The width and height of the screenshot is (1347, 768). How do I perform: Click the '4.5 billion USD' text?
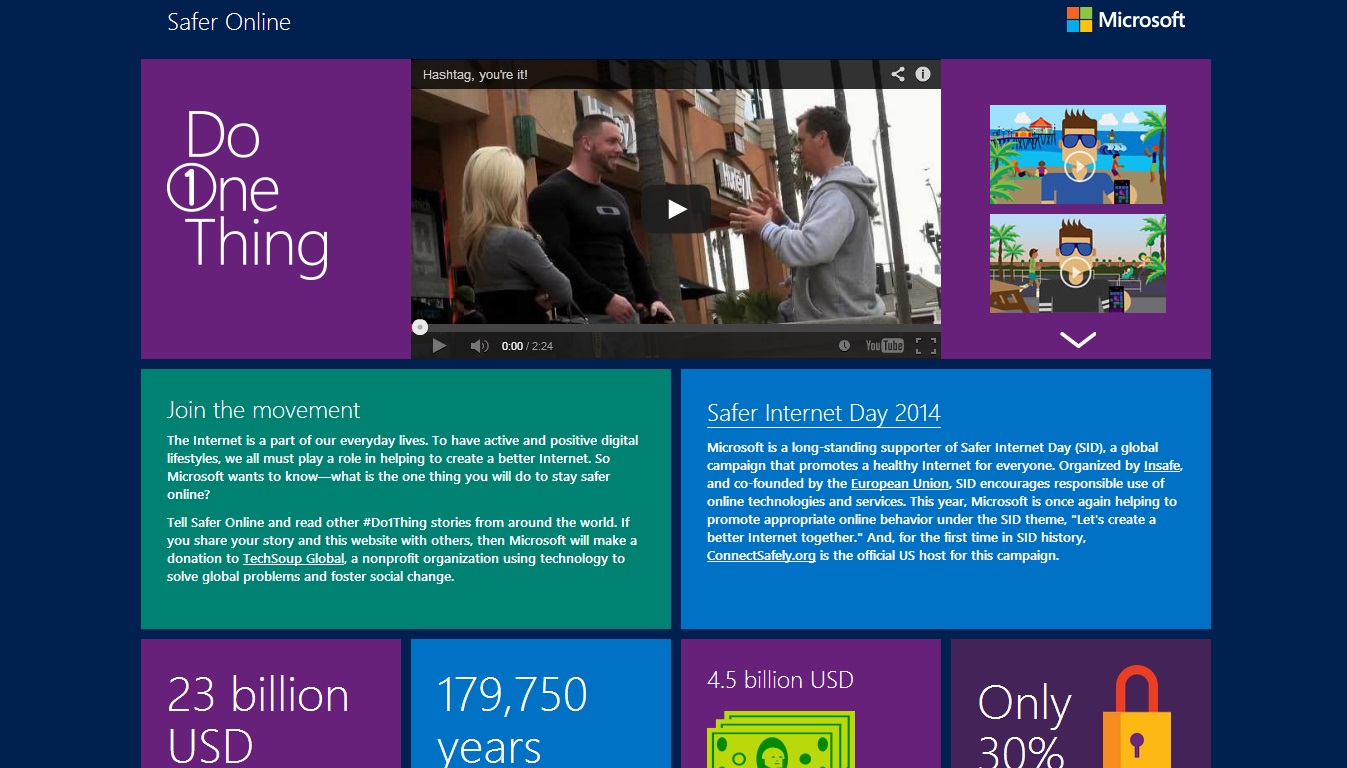coord(780,681)
